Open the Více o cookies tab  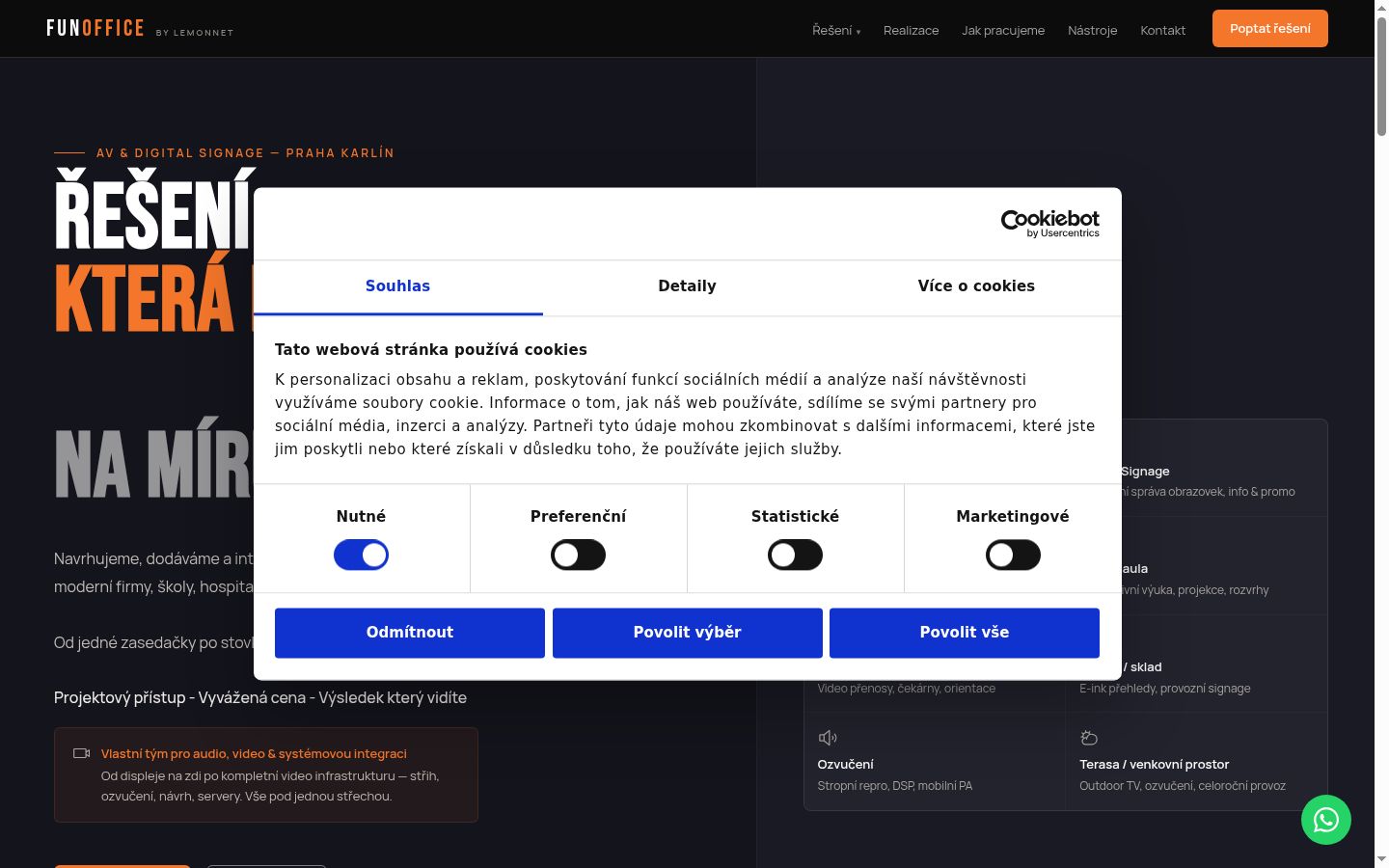pos(976,286)
